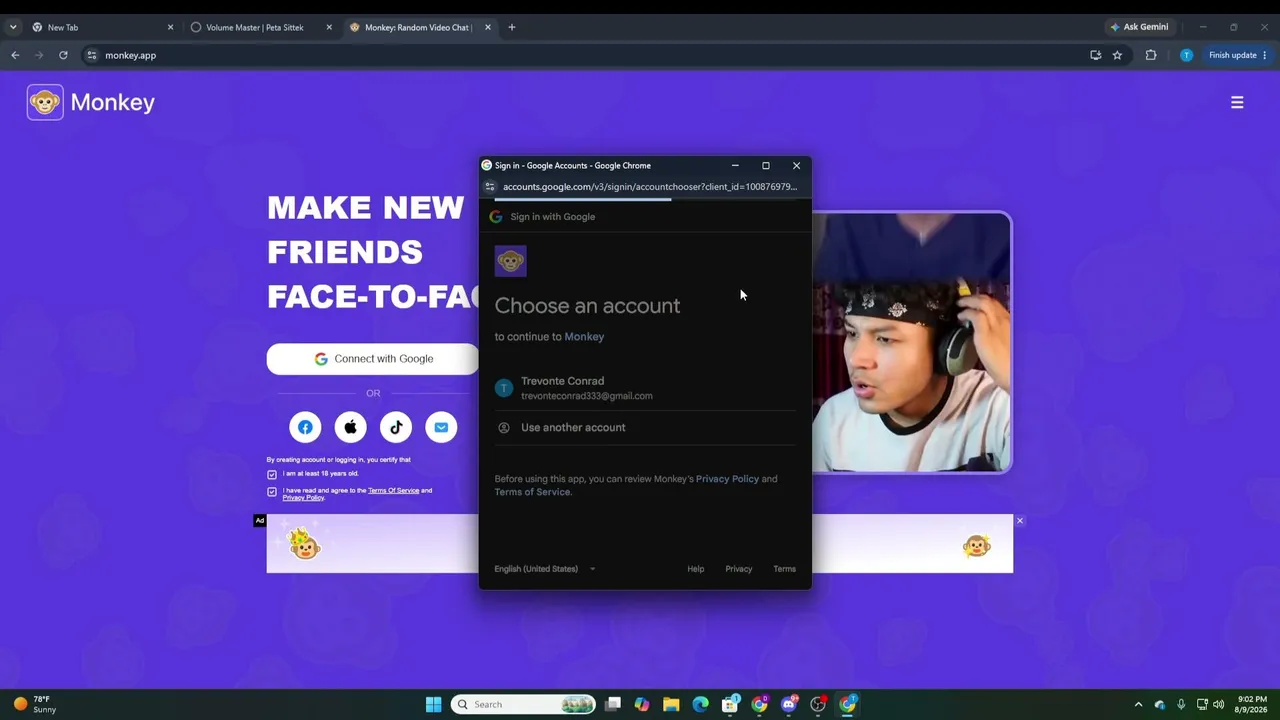This screenshot has height=720, width=1280.
Task: Open the Chrome profile avatar
Action: click(1186, 55)
